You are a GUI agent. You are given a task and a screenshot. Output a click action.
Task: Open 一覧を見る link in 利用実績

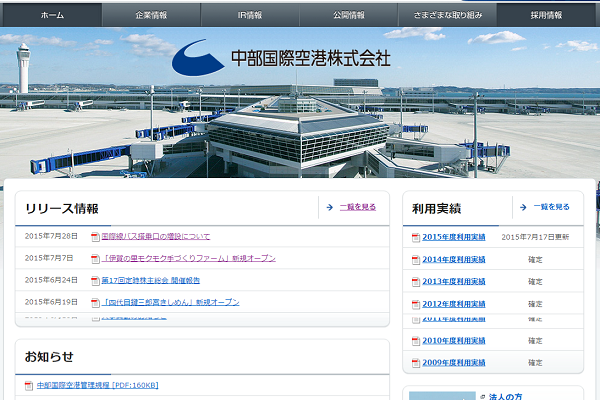pyautogui.click(x=551, y=207)
